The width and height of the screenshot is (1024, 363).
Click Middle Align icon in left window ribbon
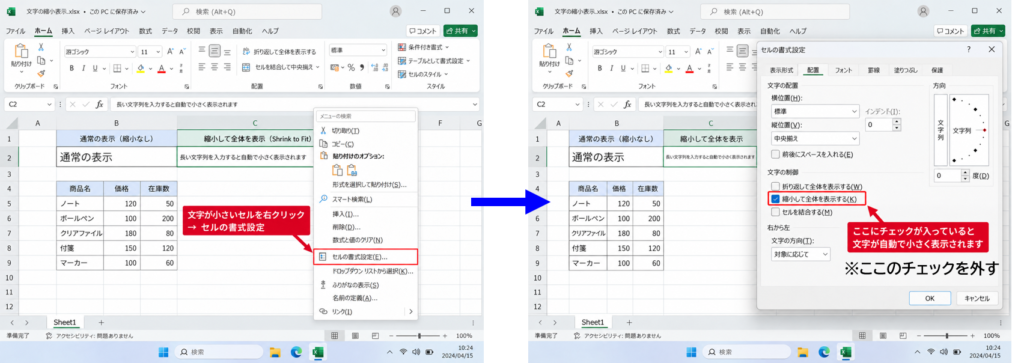pyautogui.click(x=214, y=51)
